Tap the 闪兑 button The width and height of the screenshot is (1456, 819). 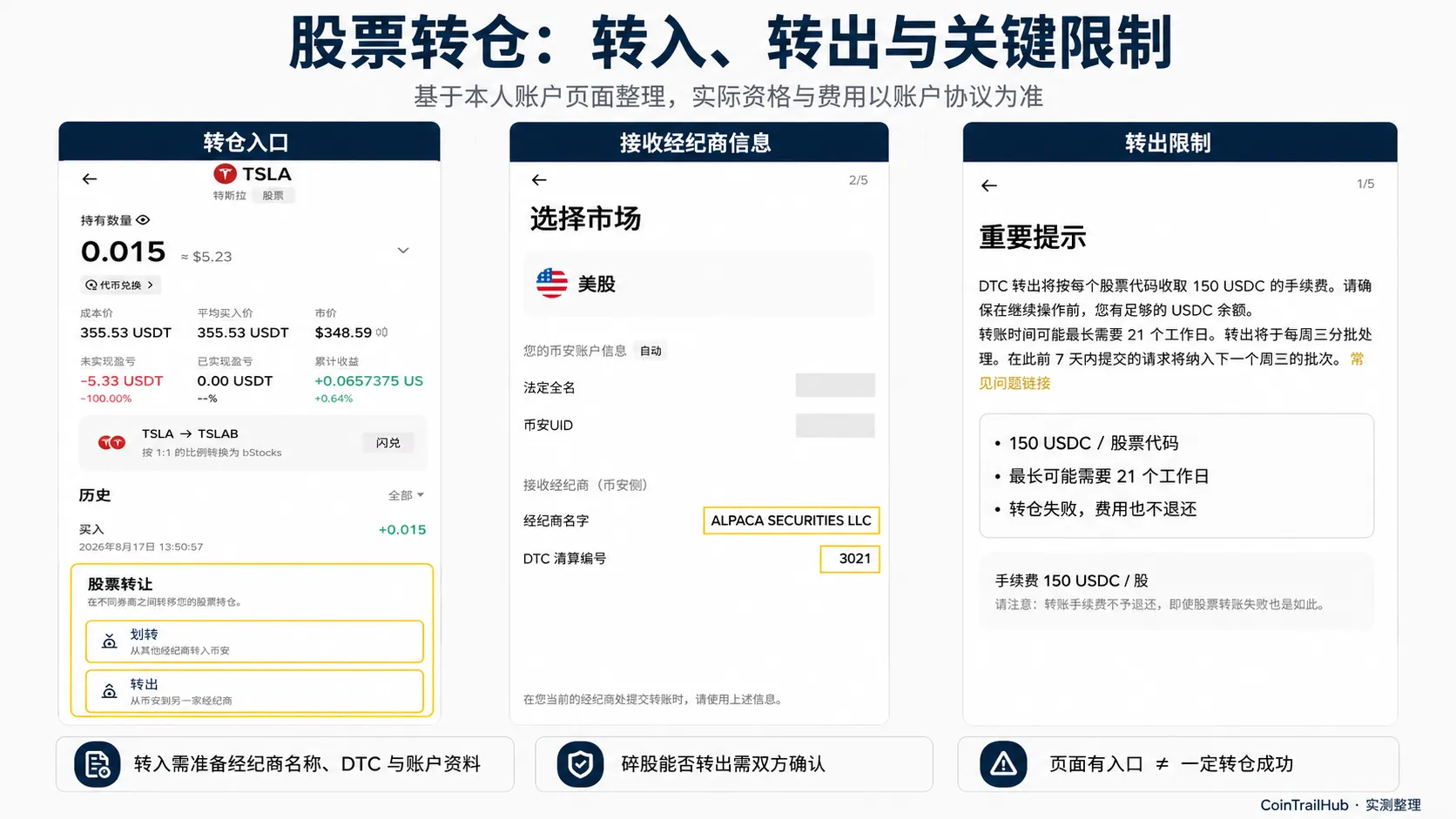[x=388, y=443]
